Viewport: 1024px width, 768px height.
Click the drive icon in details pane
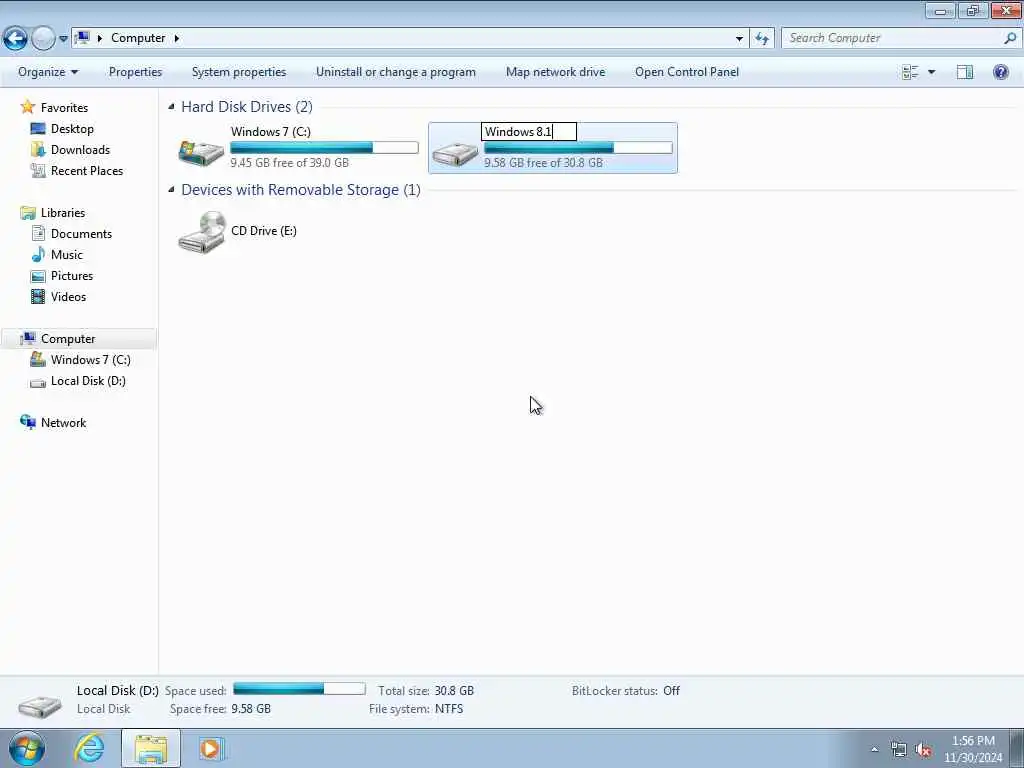[x=40, y=705]
